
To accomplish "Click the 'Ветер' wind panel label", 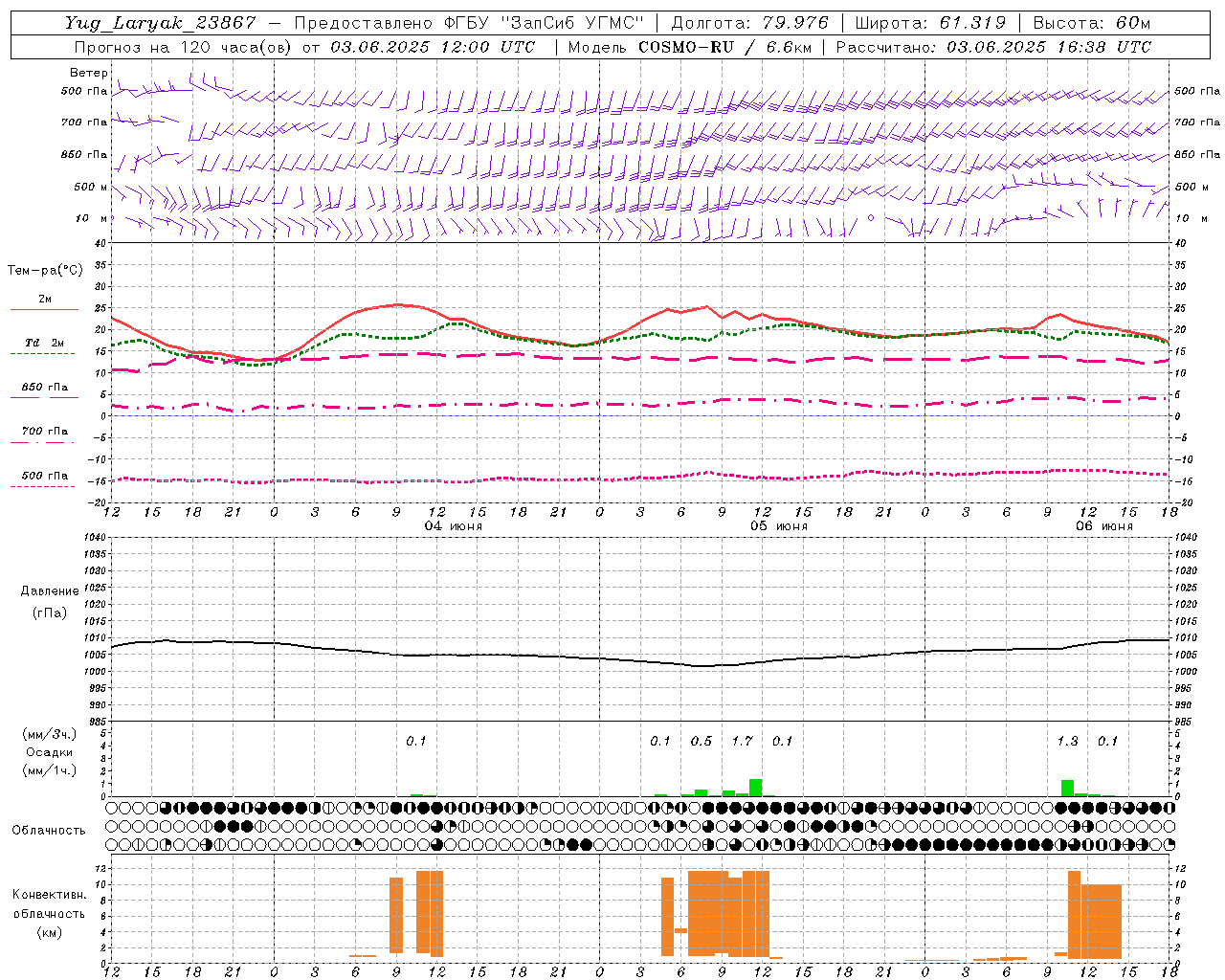I will (88, 73).
